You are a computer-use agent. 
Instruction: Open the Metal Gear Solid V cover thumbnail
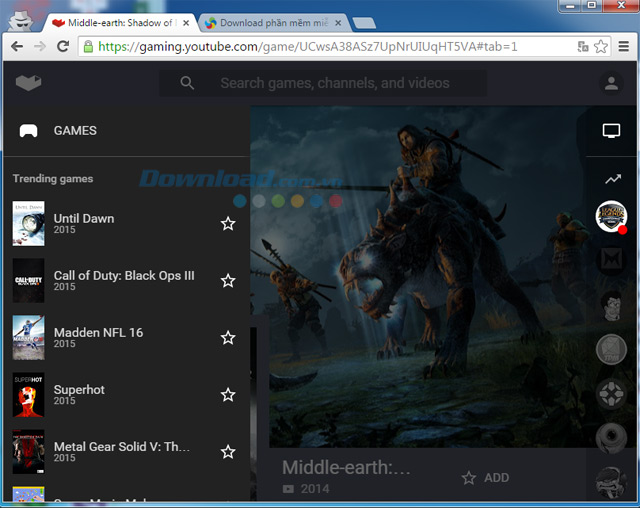[28, 452]
